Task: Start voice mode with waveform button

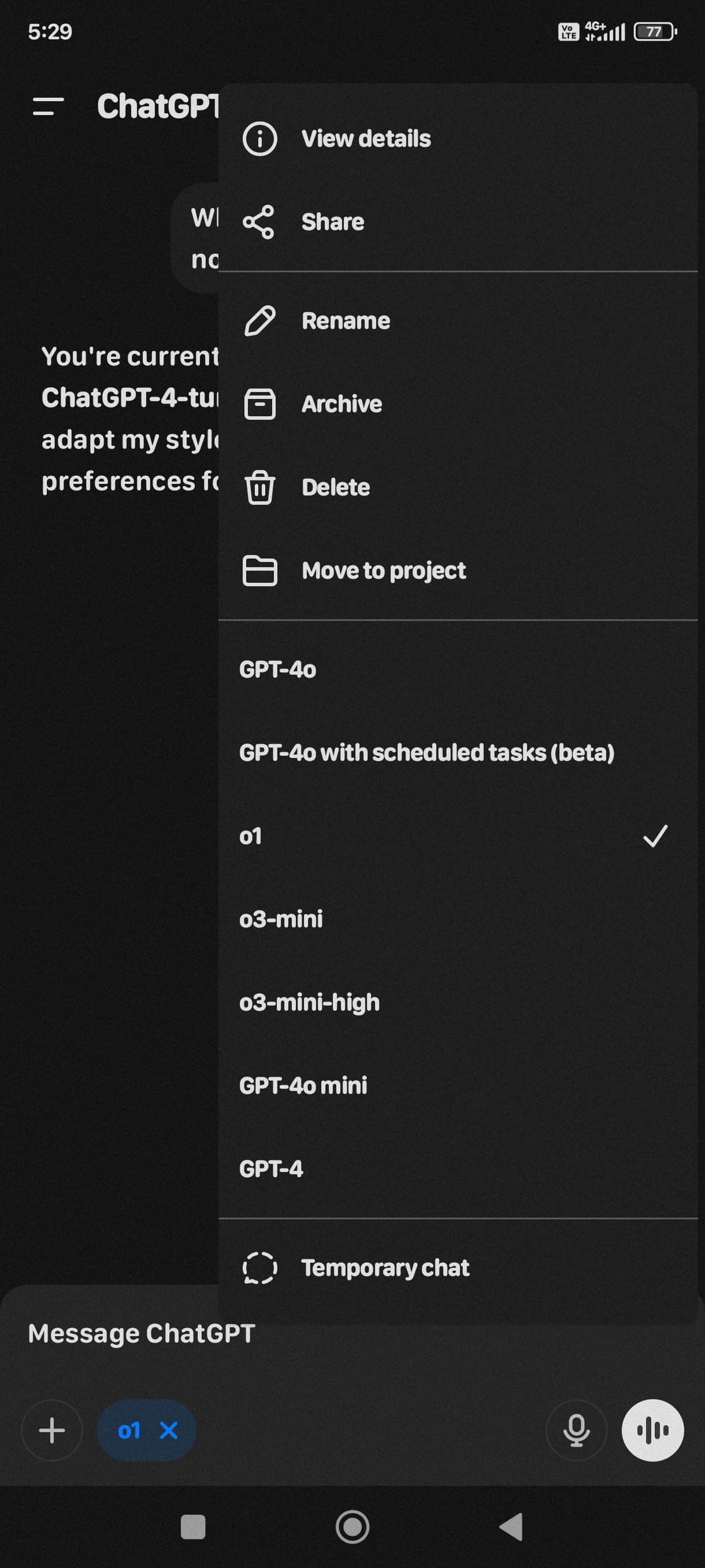Action: point(652,1430)
